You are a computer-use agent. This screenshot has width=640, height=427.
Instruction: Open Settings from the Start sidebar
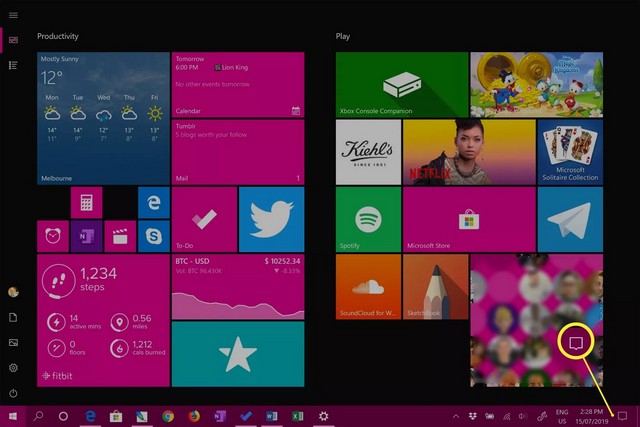[13, 368]
